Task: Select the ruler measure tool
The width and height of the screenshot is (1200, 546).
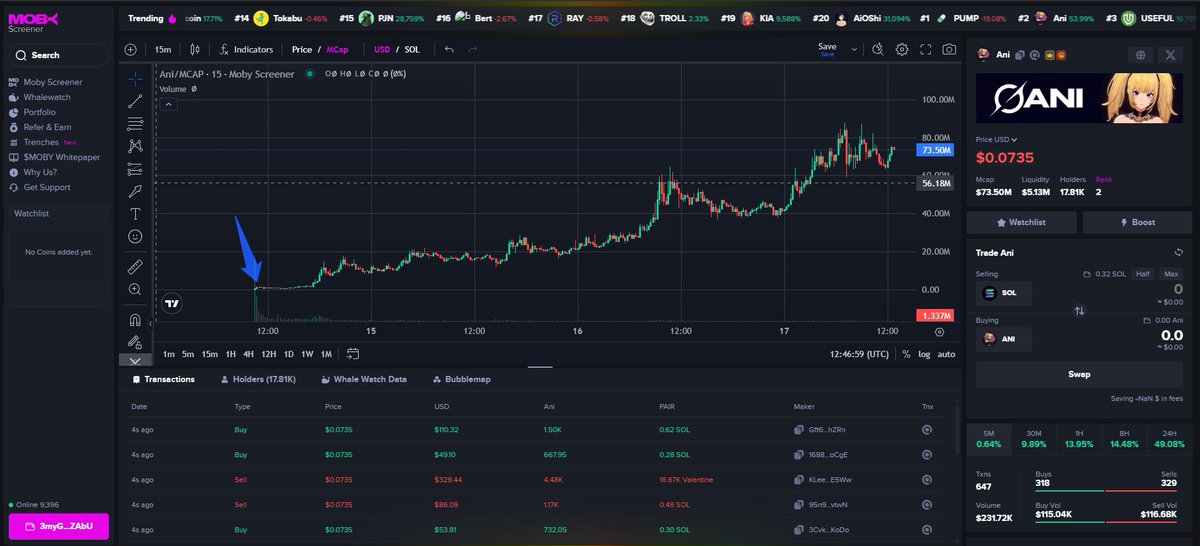Action: [x=135, y=267]
